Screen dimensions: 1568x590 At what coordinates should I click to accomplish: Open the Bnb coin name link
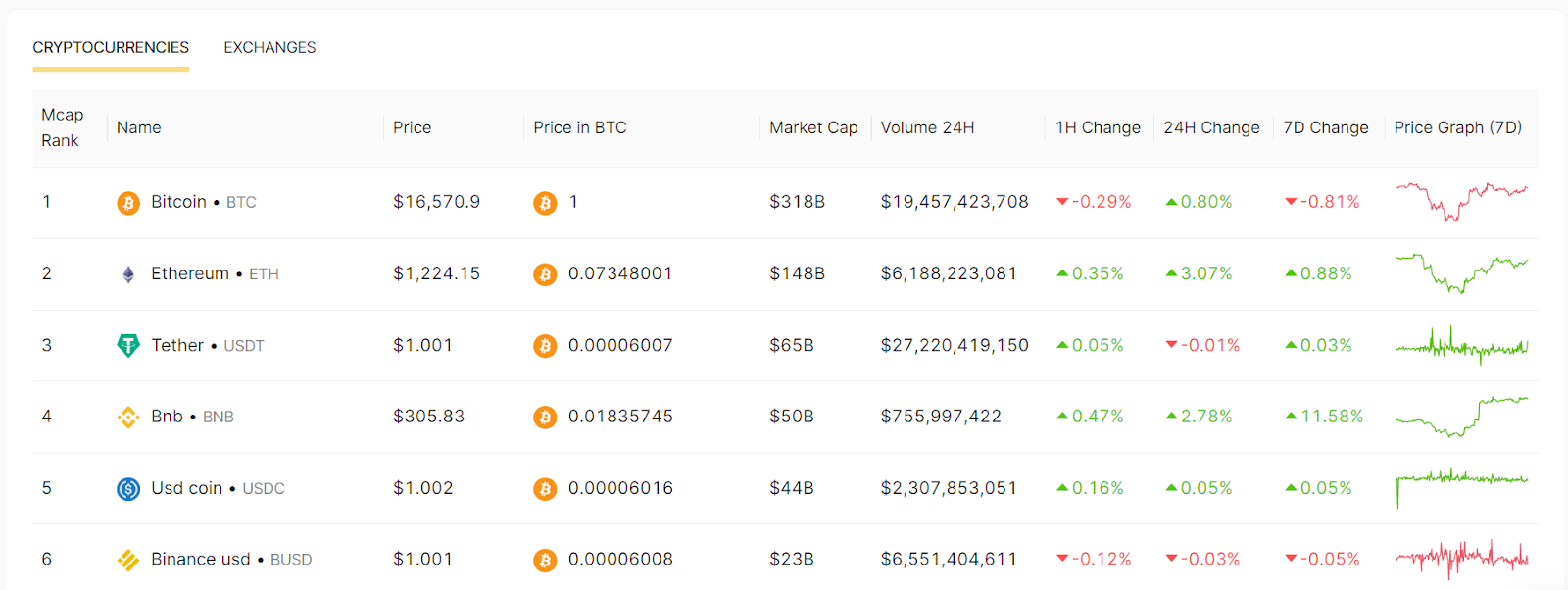click(x=167, y=417)
